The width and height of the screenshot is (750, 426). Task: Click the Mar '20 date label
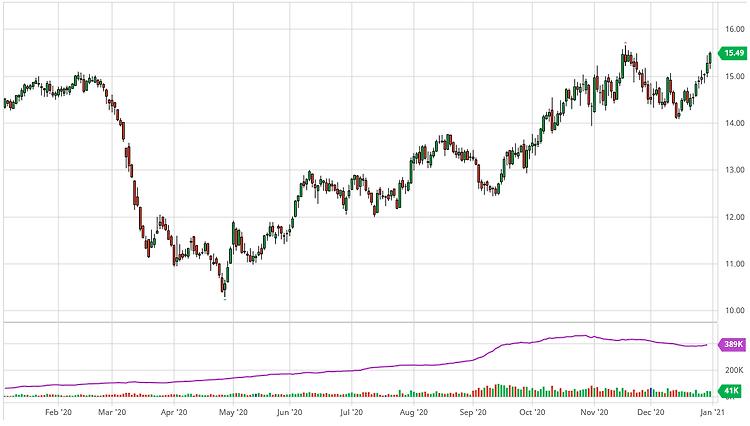coord(112,412)
